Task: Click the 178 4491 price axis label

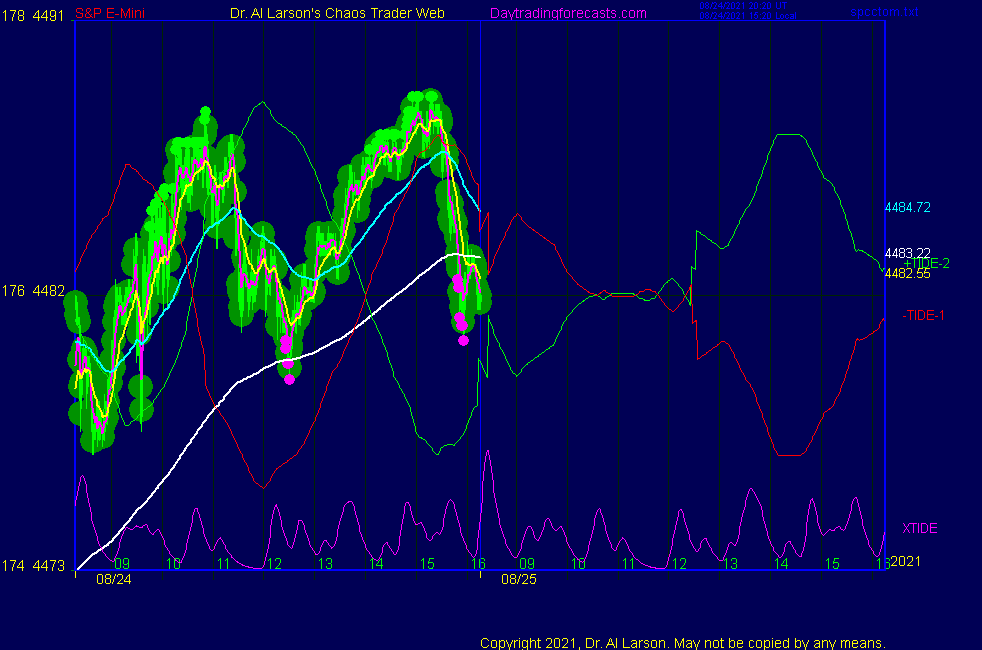Action: coord(33,16)
